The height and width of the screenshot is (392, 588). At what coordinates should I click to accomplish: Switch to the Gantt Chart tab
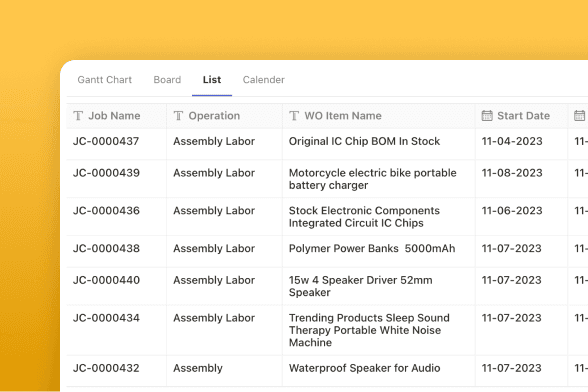click(105, 80)
